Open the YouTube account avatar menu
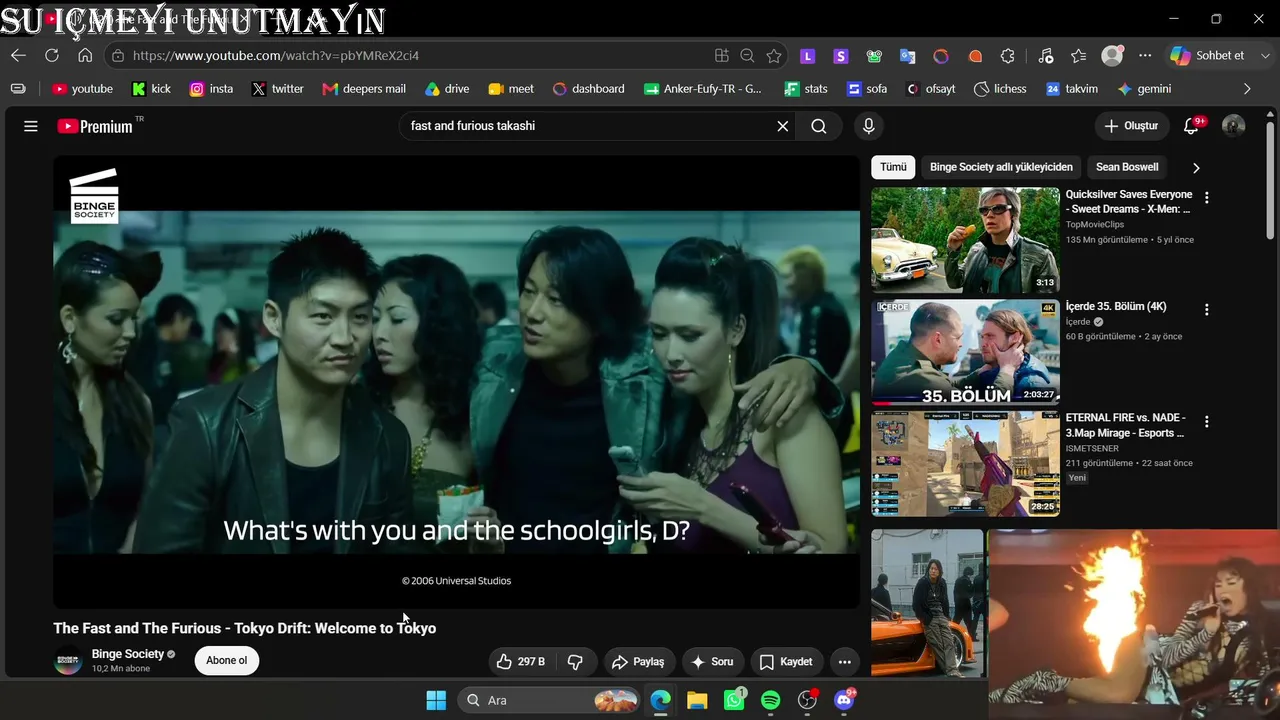The image size is (1280, 720). [1234, 126]
